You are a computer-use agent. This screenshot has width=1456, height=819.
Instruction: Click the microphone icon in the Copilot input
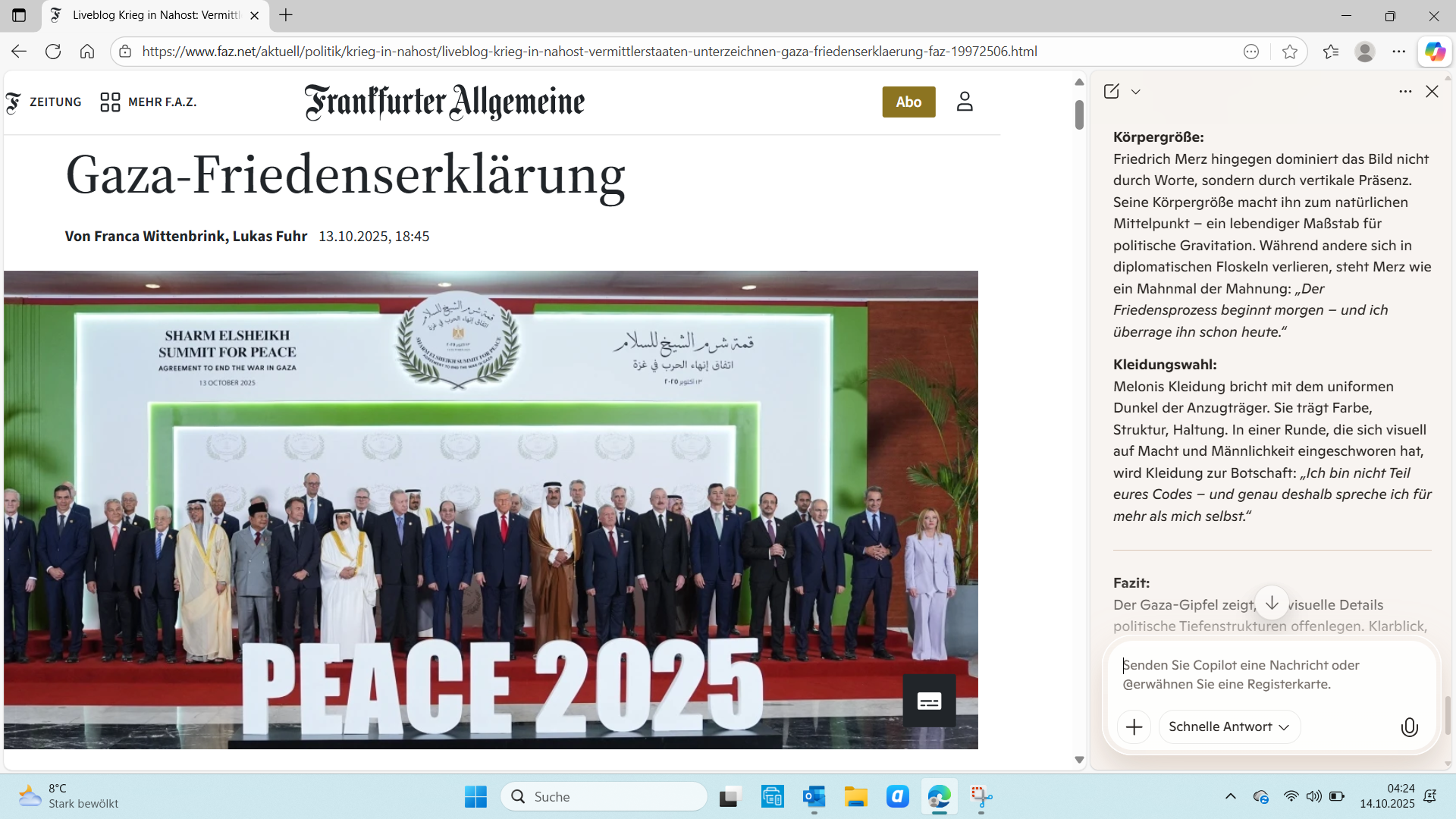point(1409,727)
